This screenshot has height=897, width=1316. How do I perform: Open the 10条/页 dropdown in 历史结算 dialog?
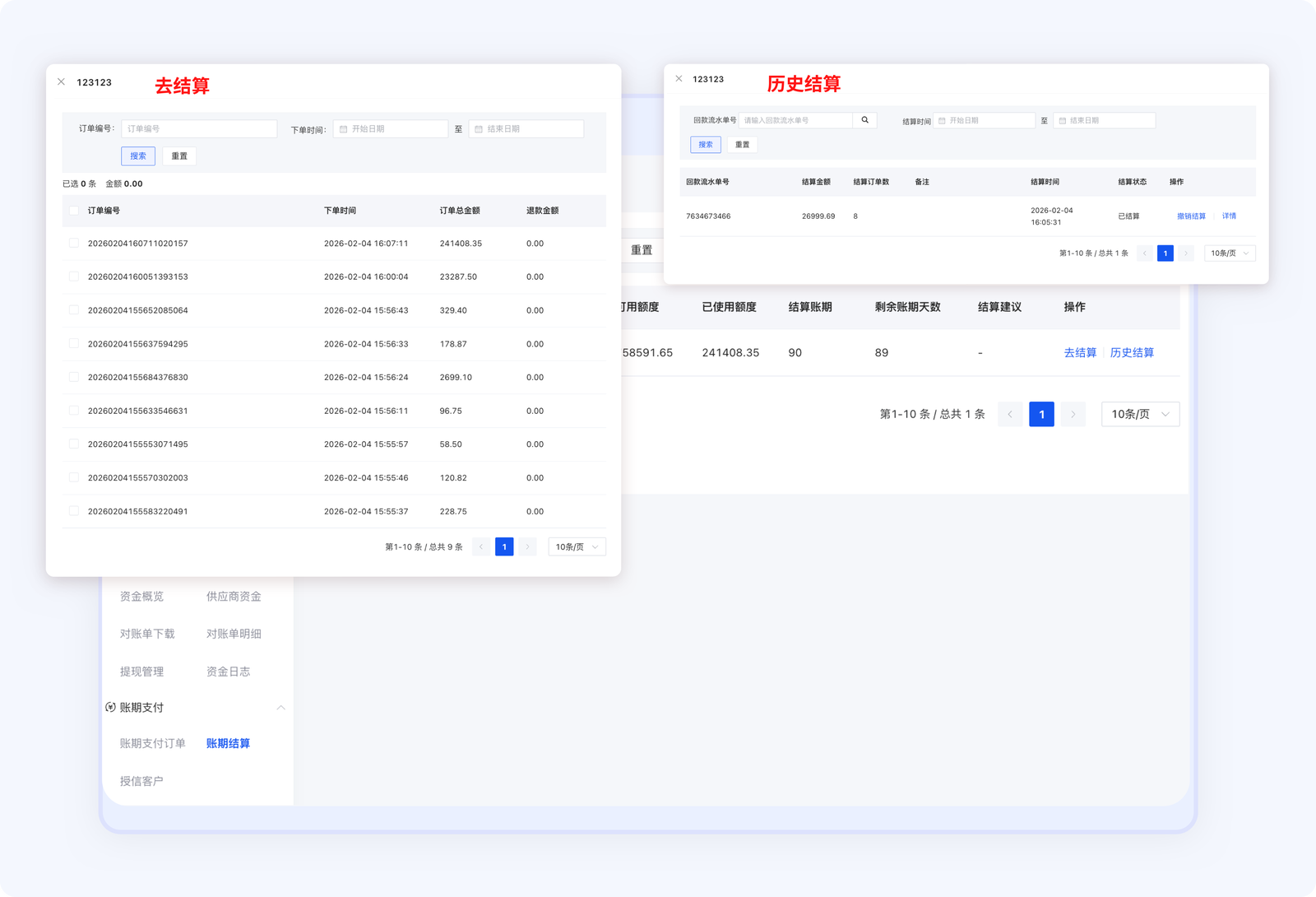1230,253
